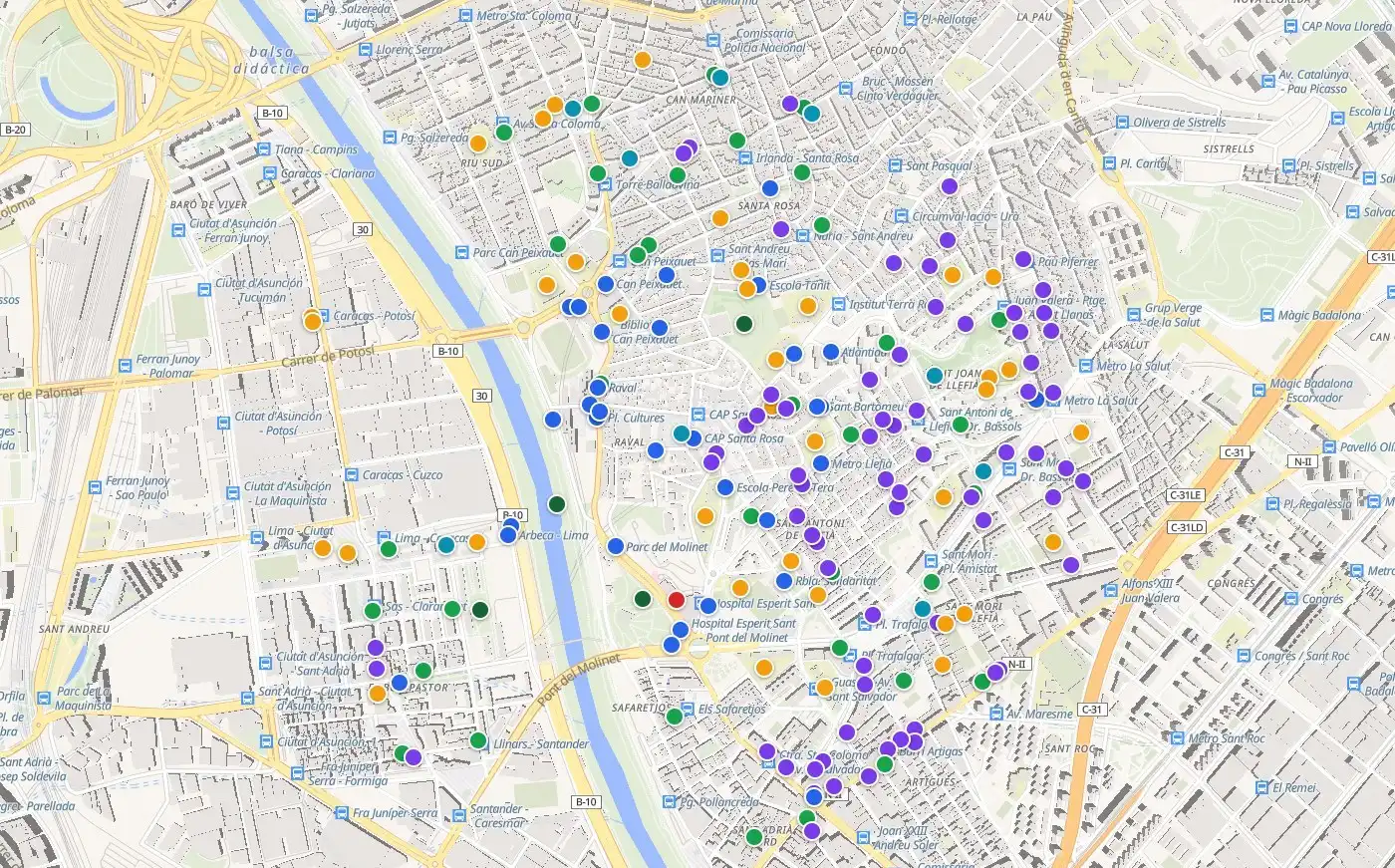
Task: Click the B-20 road shield
Action: coord(15,130)
